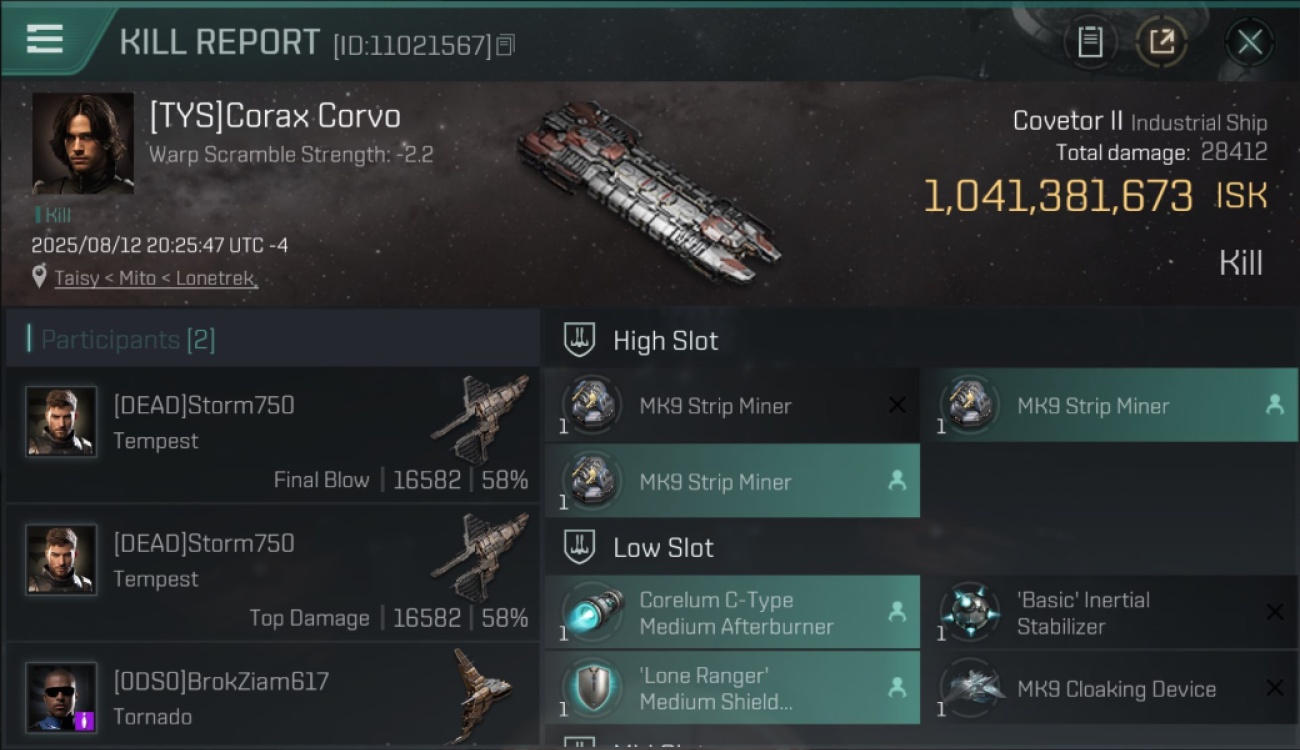The width and height of the screenshot is (1300, 750).
Task: View Final Blow entry for Storm750
Action: tap(273, 434)
